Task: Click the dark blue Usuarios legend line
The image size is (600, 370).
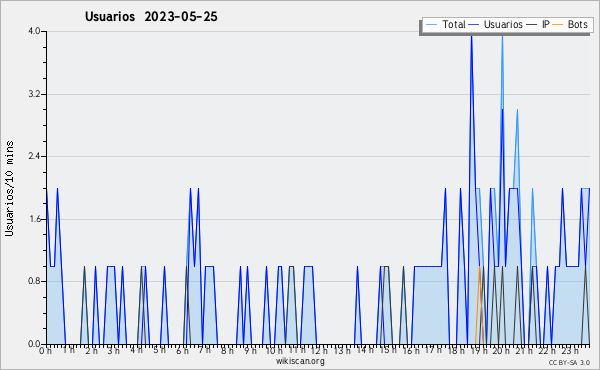Action: click(x=474, y=25)
